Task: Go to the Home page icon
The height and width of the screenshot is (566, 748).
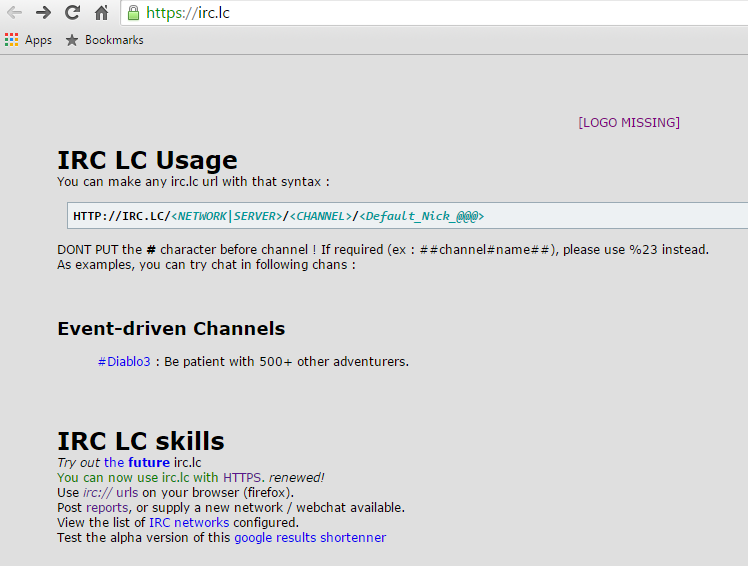Action: pyautogui.click(x=101, y=12)
